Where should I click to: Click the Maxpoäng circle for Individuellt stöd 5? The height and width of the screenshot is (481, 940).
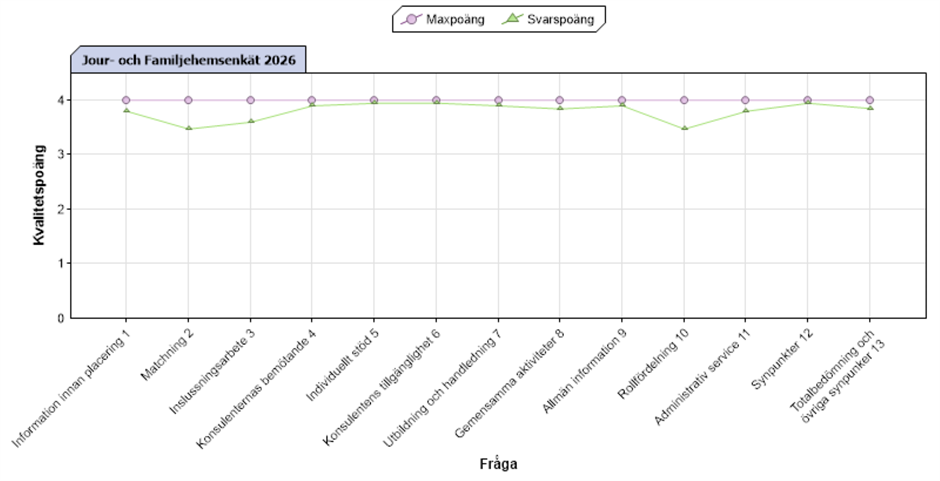374,100
